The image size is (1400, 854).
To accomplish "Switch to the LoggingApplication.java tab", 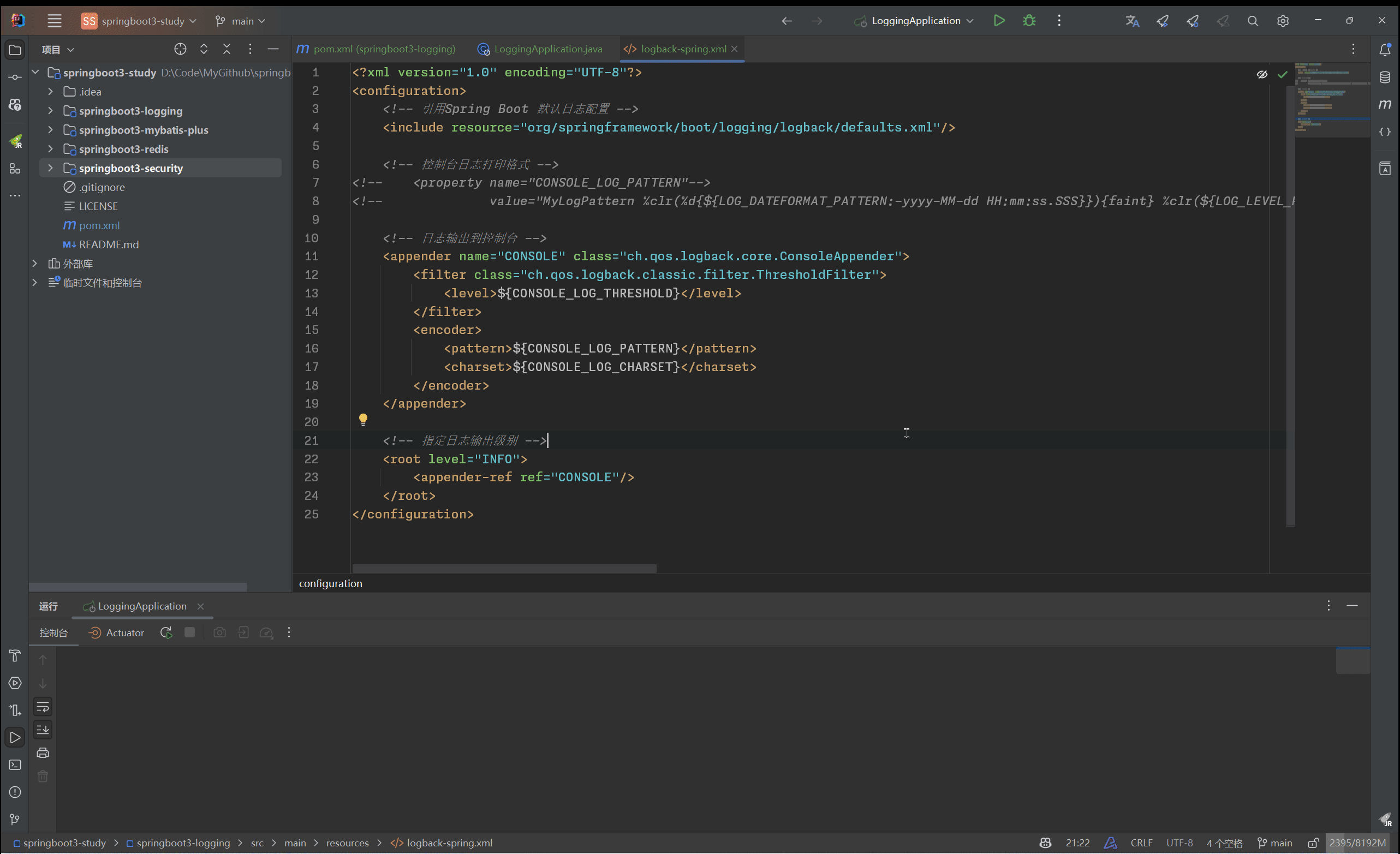I will 546,49.
